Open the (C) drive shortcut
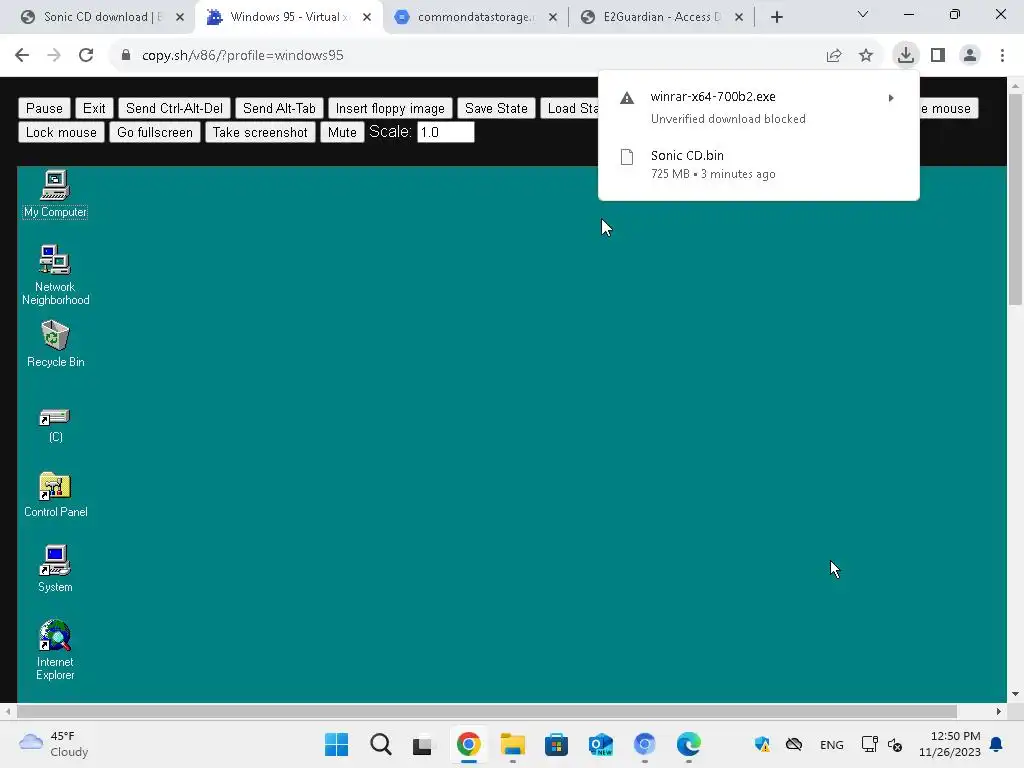Screen dimensions: 1024x768 (x=55, y=425)
